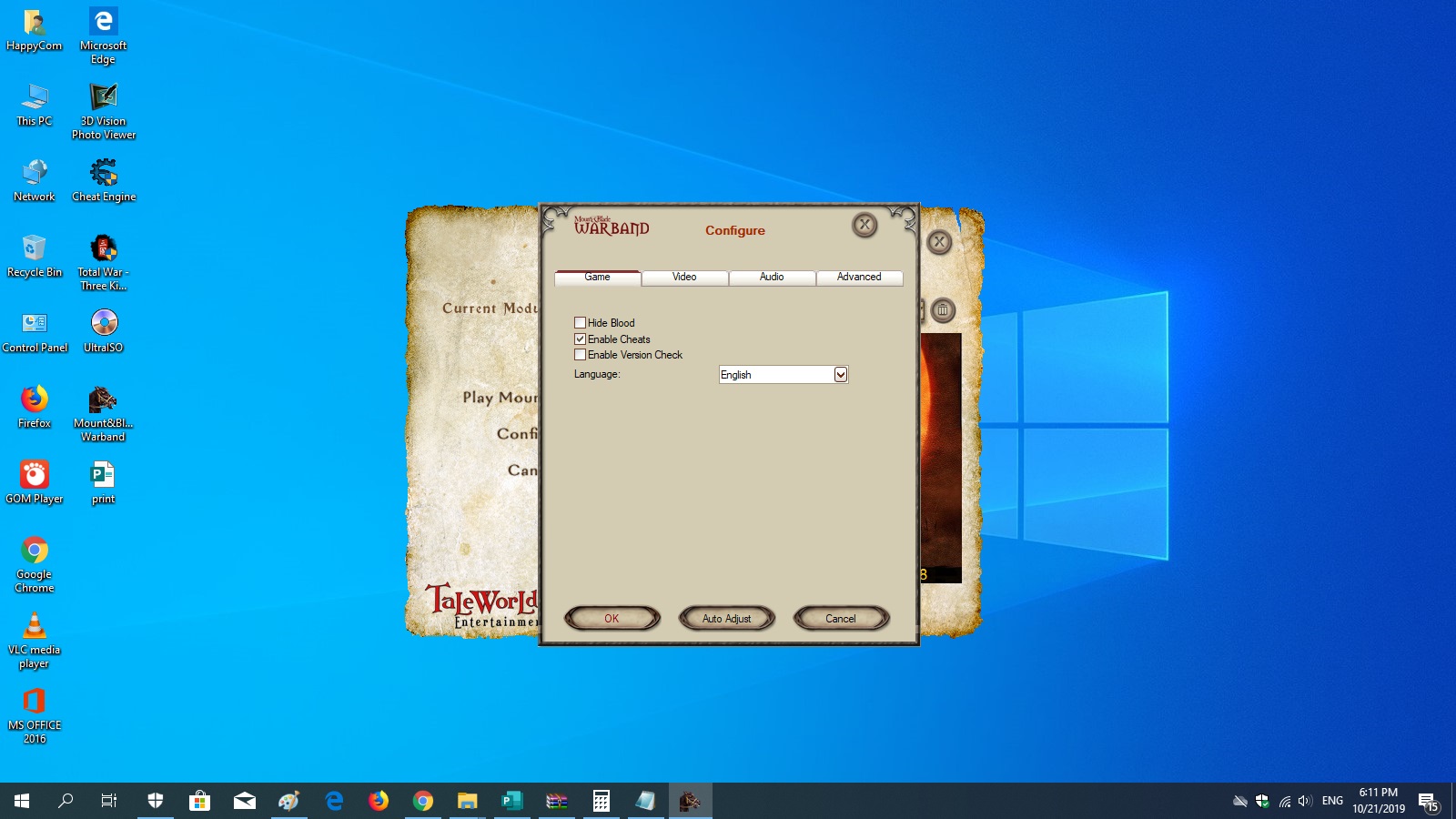Select the Mount&Blade Warband desktop shortcut
Screen dimensions: 1456x819
[104, 414]
